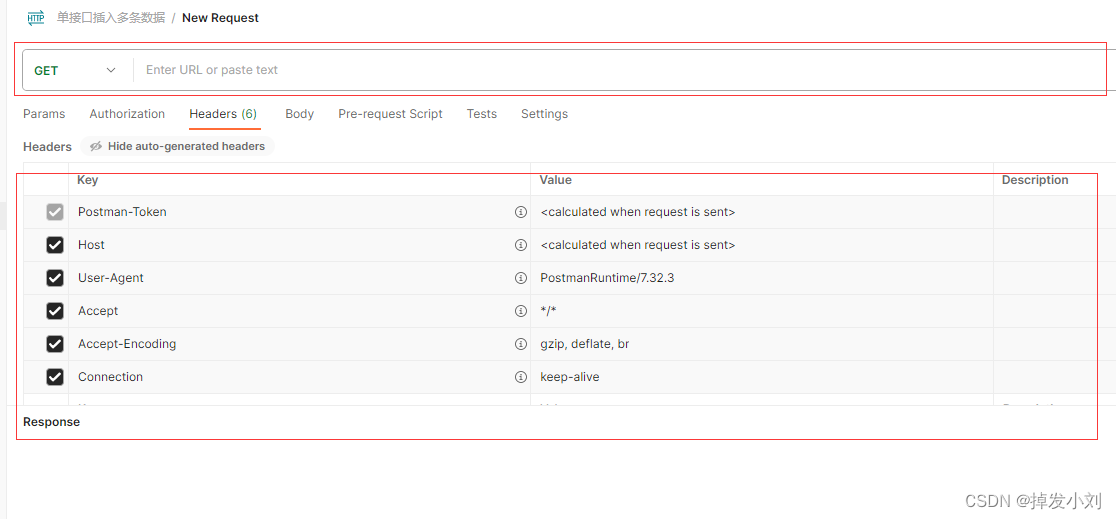Click the Response panel header
1116x519 pixels.
[x=51, y=422]
